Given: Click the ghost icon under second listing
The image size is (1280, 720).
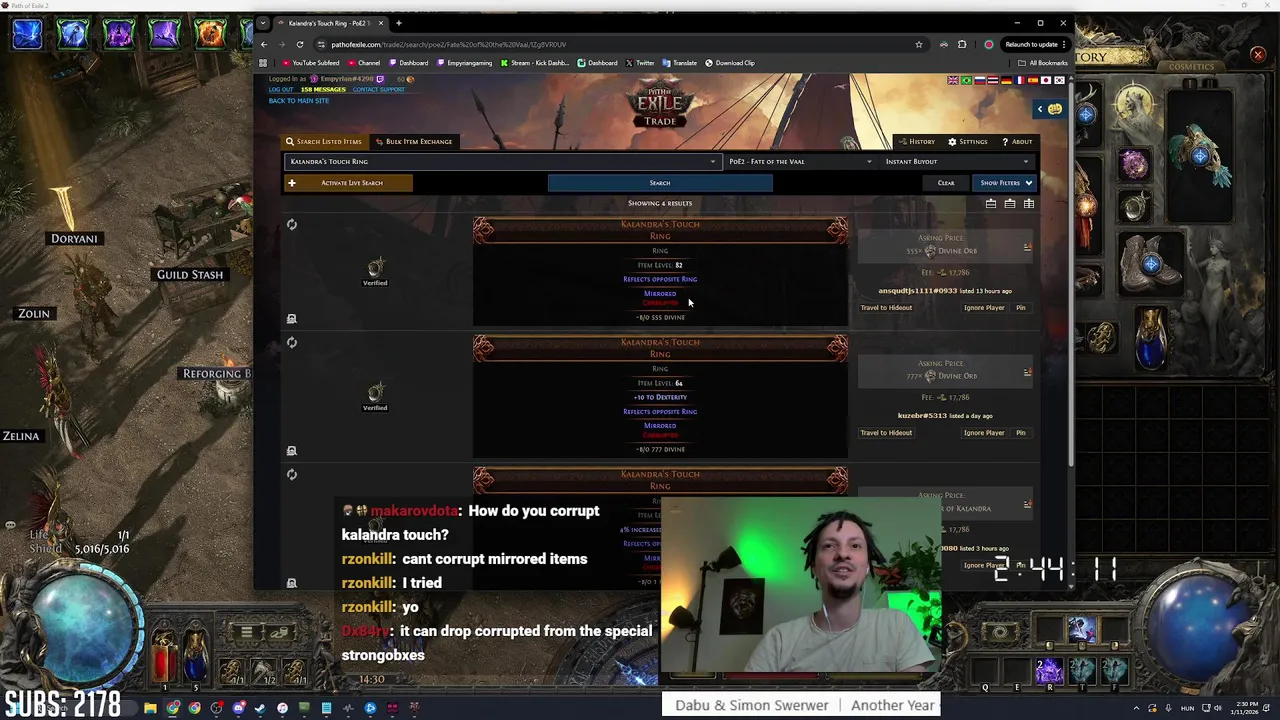Looking at the screenshot, I should [x=292, y=451].
